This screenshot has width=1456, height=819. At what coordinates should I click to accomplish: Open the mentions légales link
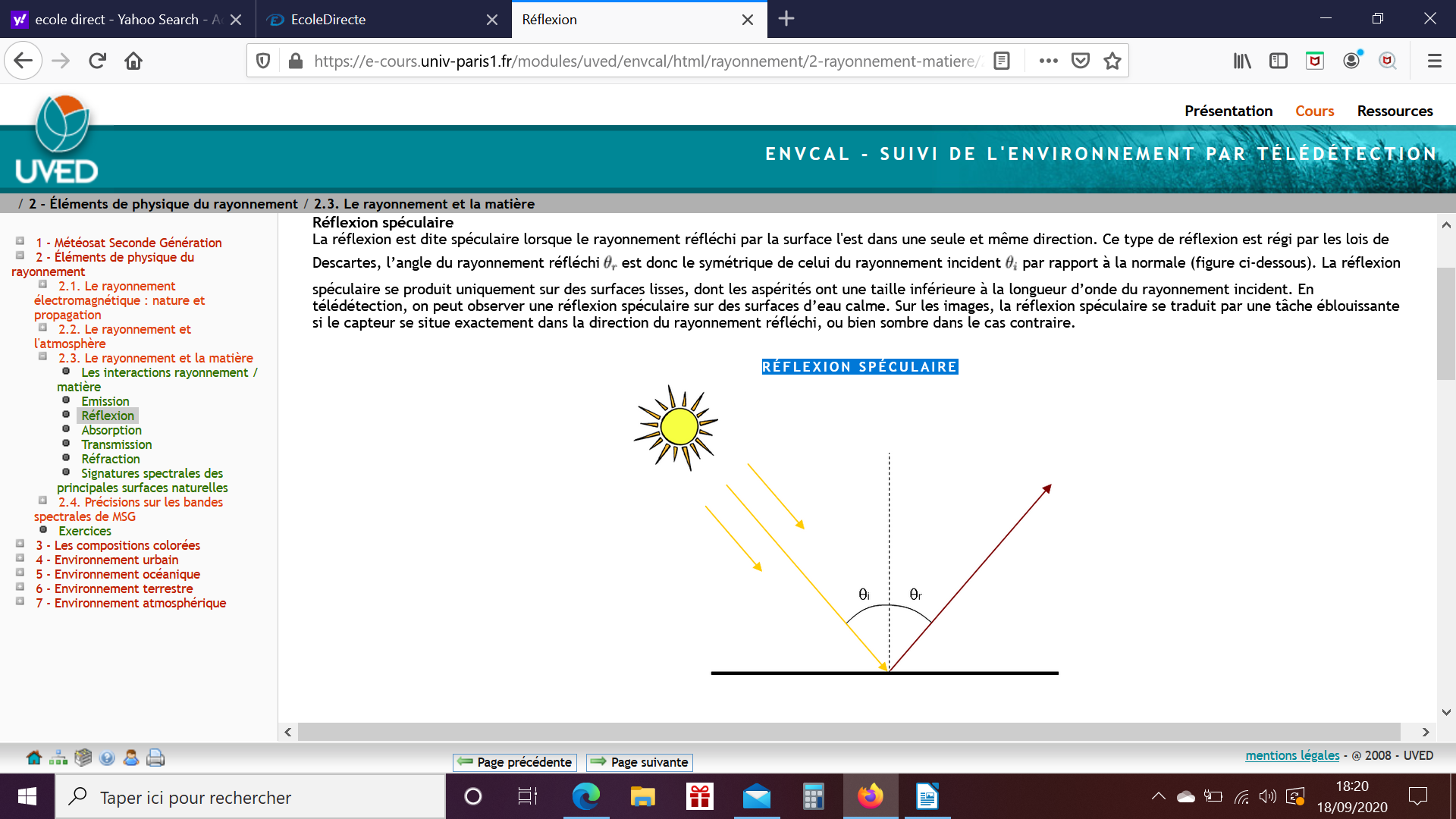point(1292,755)
